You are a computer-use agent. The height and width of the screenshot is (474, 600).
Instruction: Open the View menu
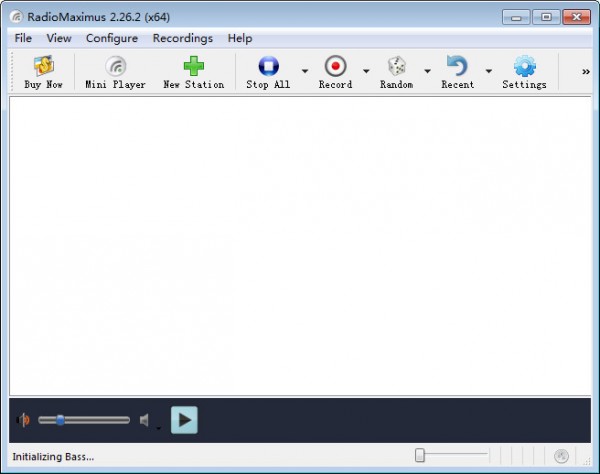[x=59, y=38]
